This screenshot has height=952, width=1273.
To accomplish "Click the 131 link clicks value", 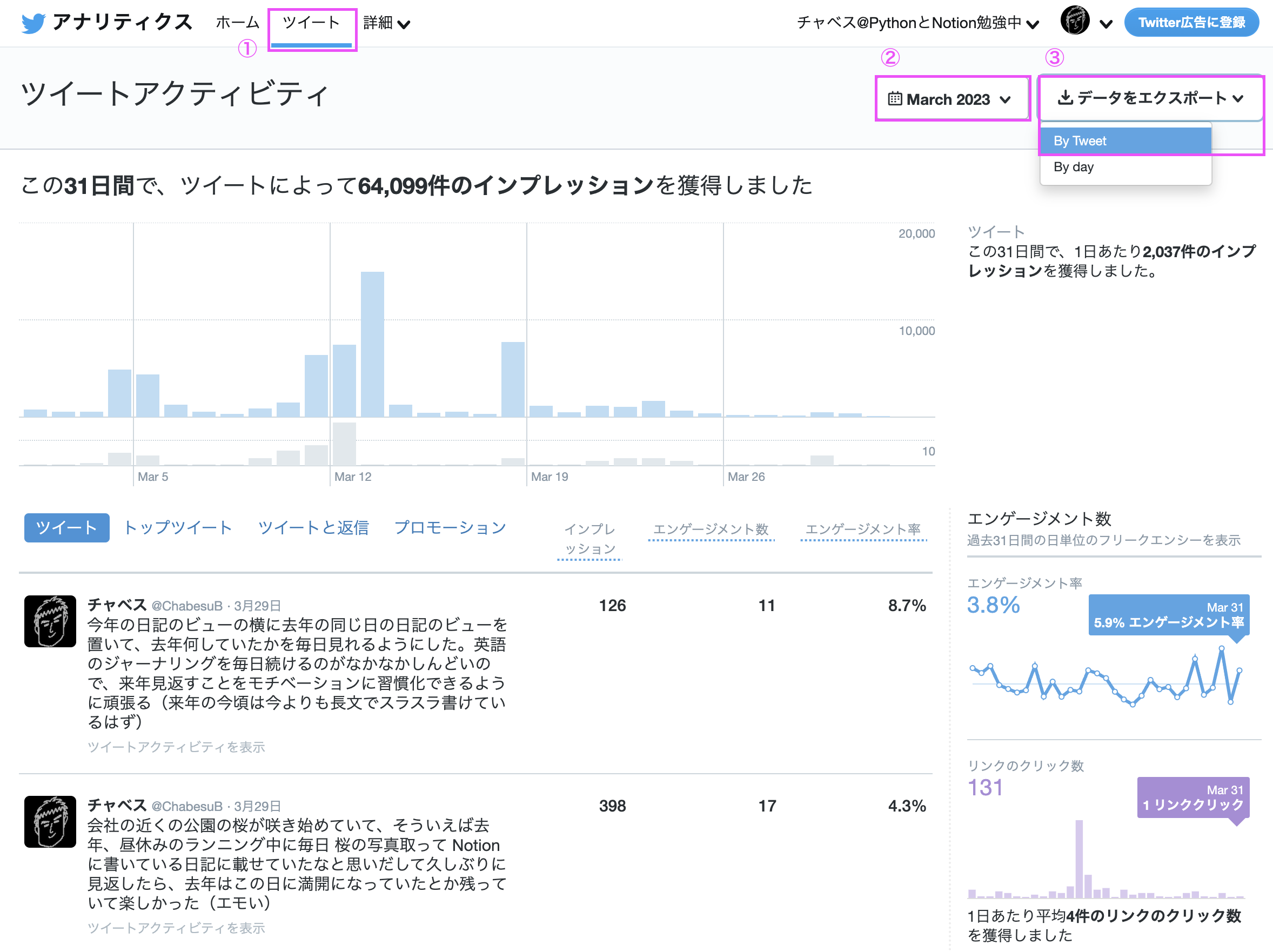I will (985, 787).
